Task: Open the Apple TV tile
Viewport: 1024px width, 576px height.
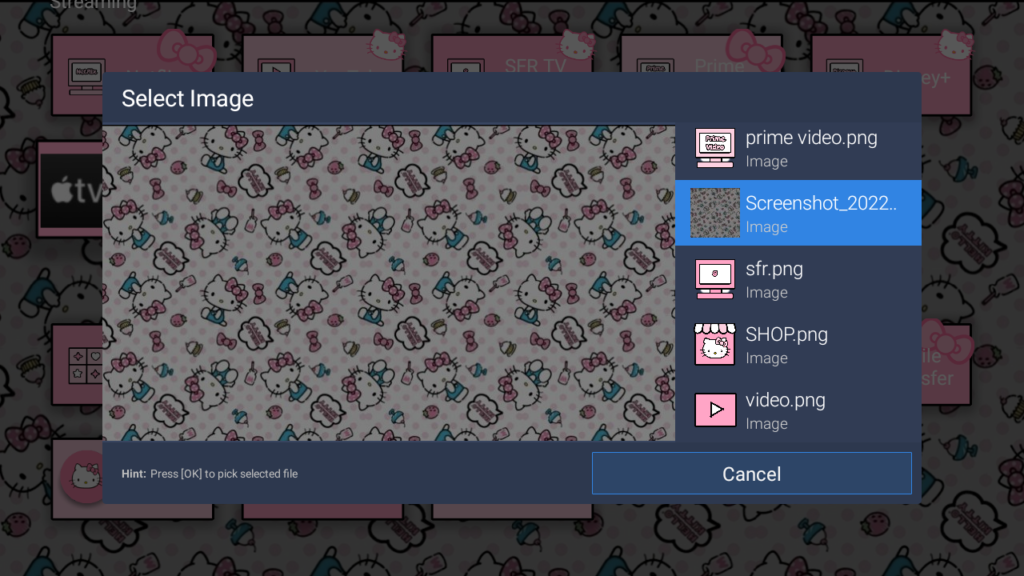Action: [71, 190]
